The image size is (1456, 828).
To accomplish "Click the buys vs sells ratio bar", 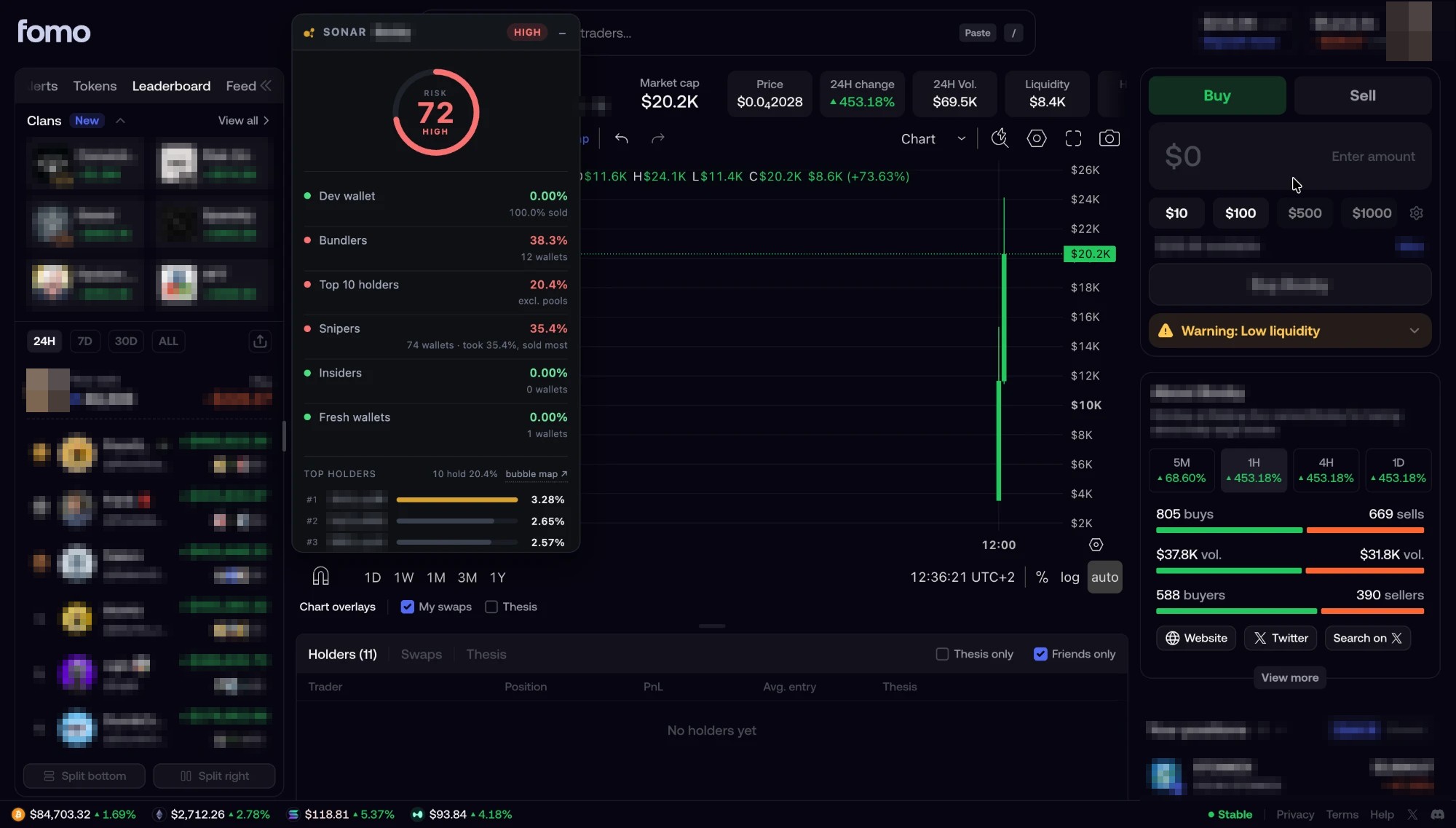I will click(1290, 530).
